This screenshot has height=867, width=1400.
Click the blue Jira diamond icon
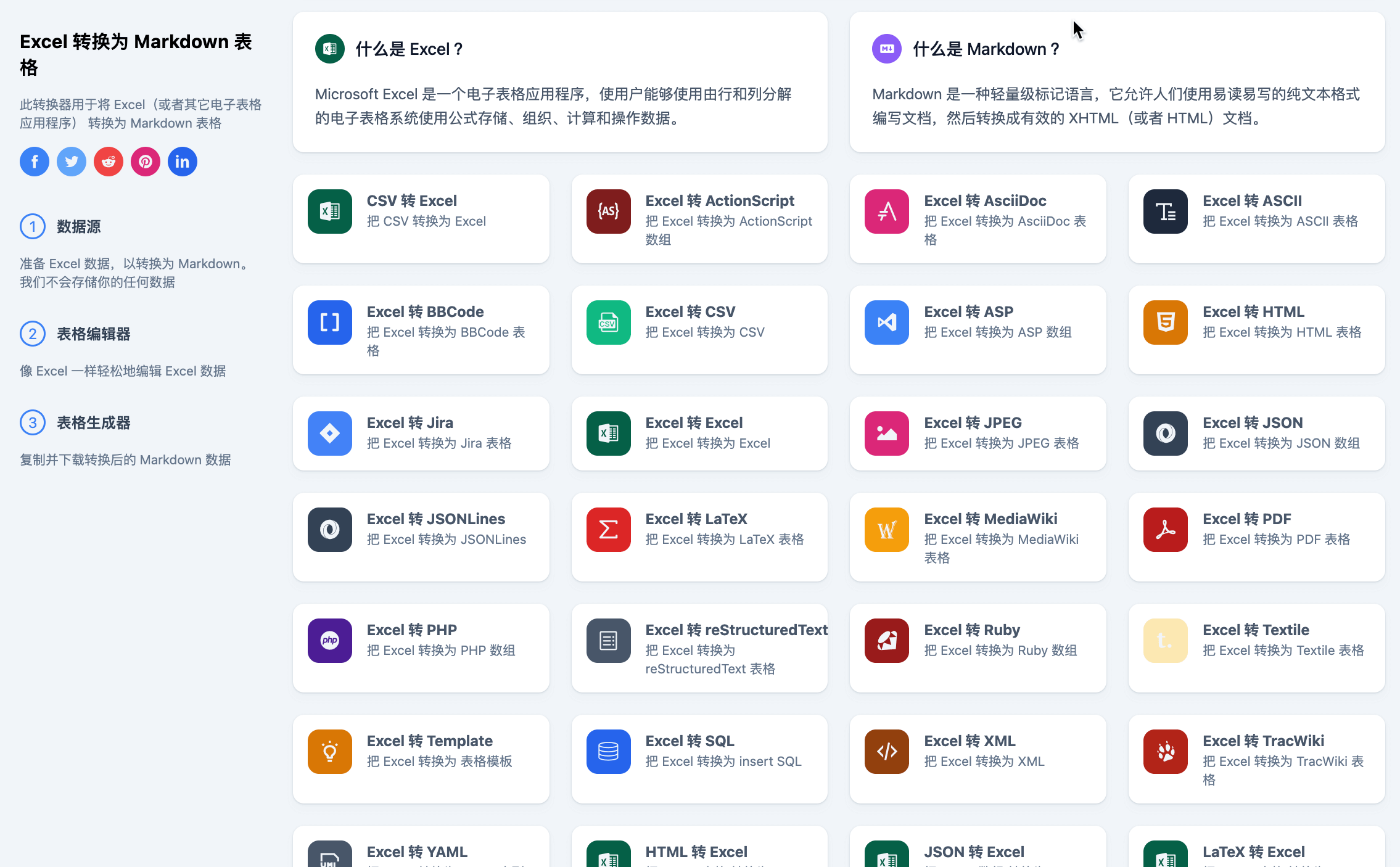click(x=330, y=434)
